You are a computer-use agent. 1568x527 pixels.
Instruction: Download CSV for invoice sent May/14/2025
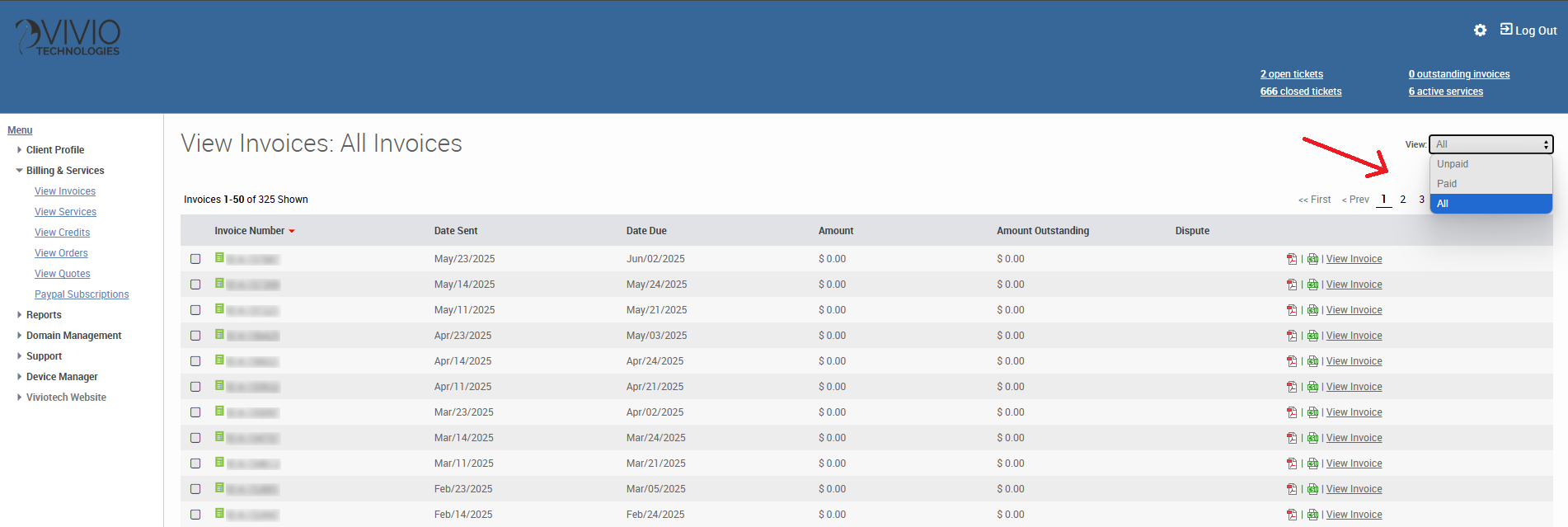1312,285
